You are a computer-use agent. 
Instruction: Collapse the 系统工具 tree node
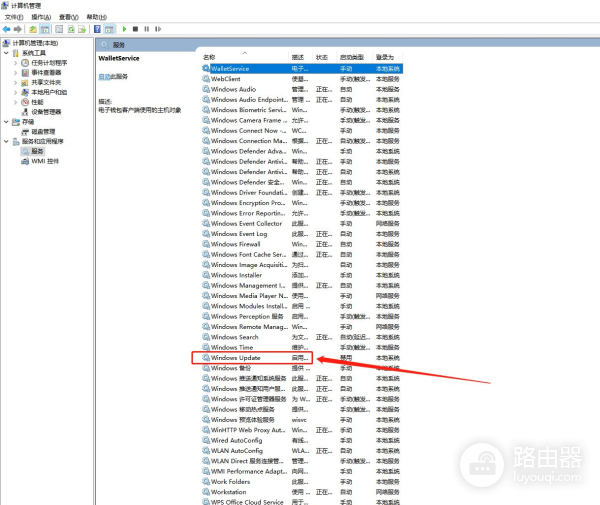[5, 53]
